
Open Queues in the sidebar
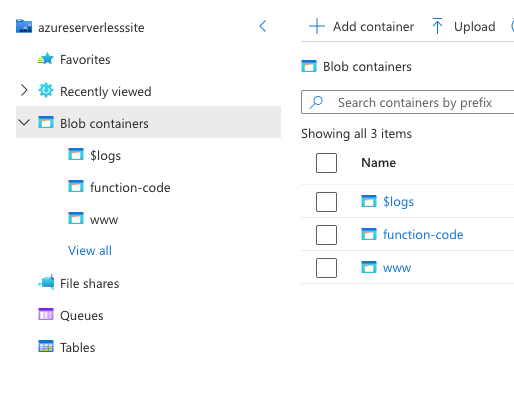tap(82, 316)
